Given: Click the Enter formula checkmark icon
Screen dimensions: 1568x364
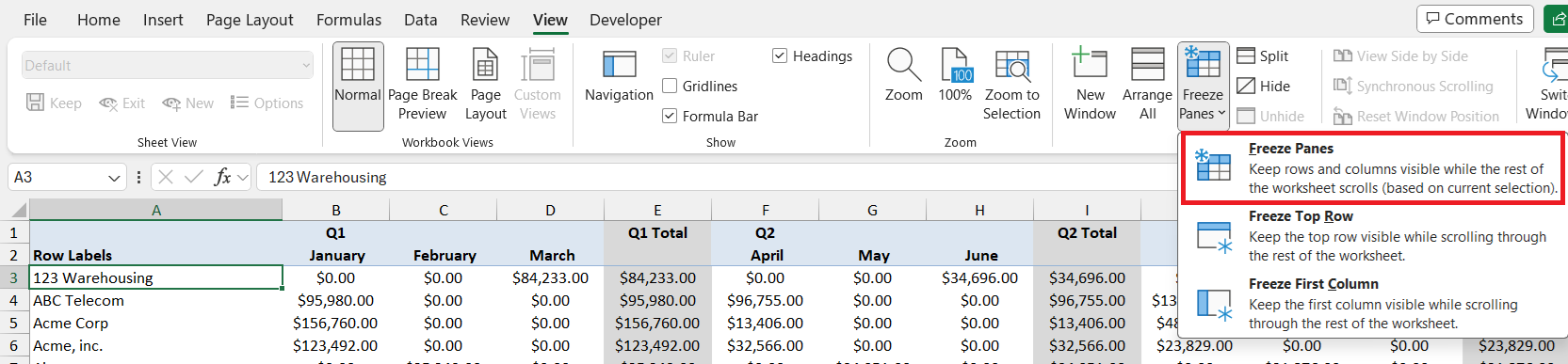Looking at the screenshot, I should [194, 177].
